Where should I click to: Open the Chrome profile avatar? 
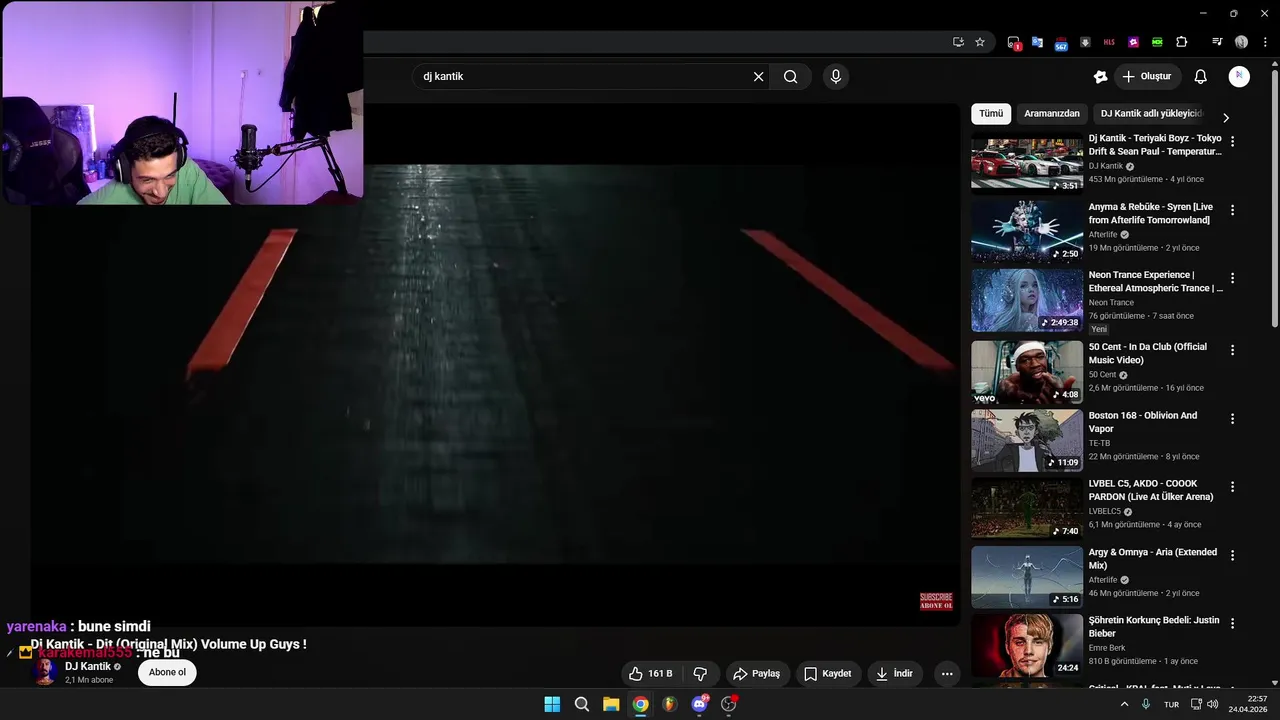[1241, 42]
